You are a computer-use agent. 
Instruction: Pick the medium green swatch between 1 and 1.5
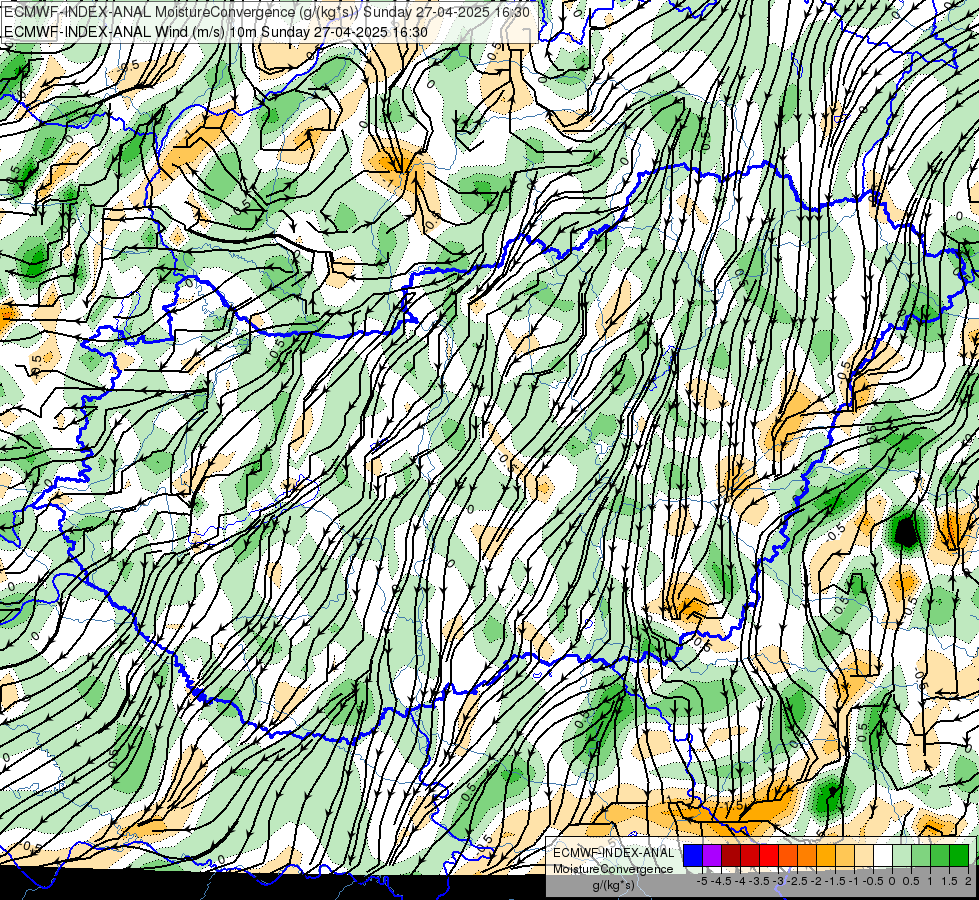click(940, 855)
